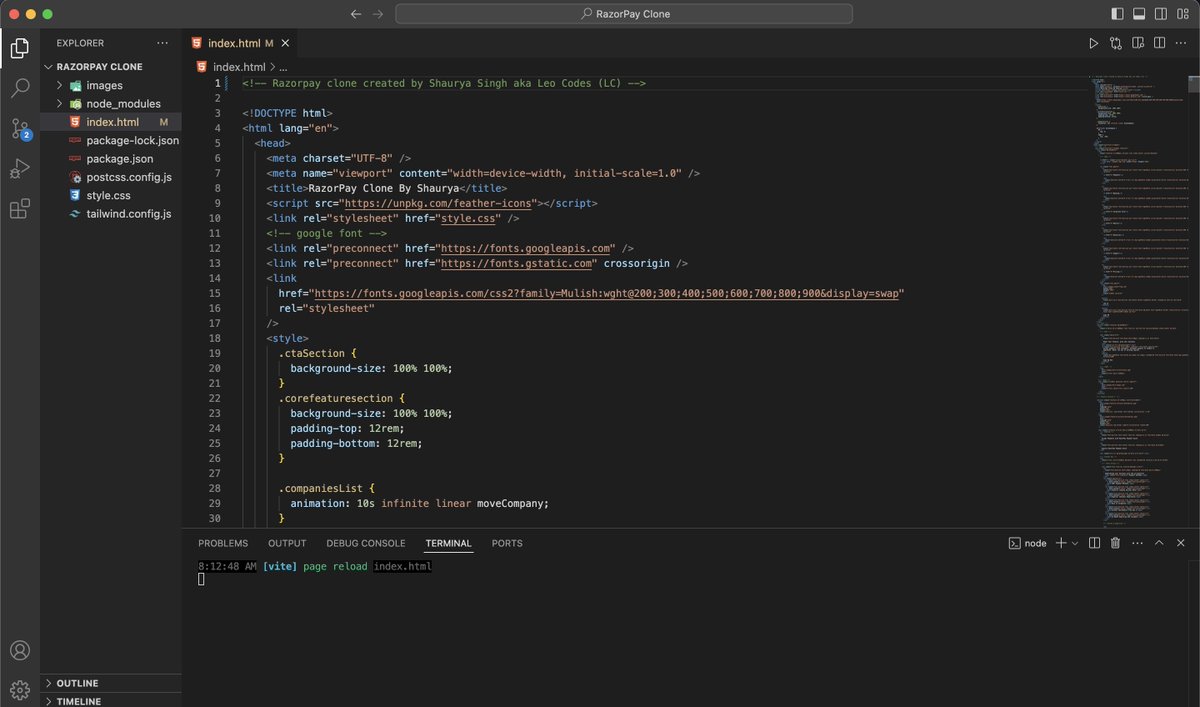This screenshot has width=1200, height=707.
Task: Kill terminal with the trash icon
Action: point(1115,543)
